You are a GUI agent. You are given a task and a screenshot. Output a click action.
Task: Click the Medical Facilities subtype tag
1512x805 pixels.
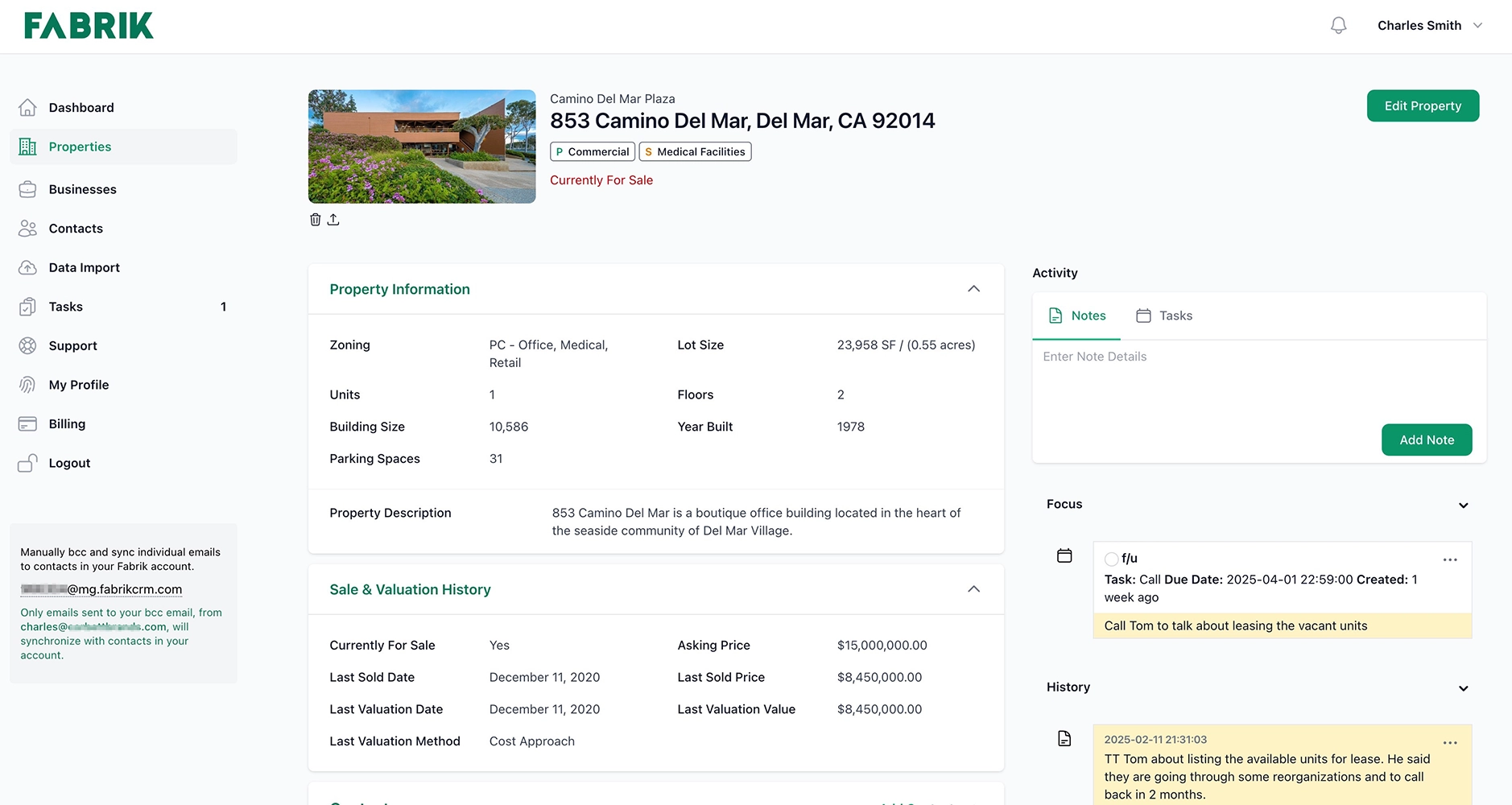coord(695,151)
